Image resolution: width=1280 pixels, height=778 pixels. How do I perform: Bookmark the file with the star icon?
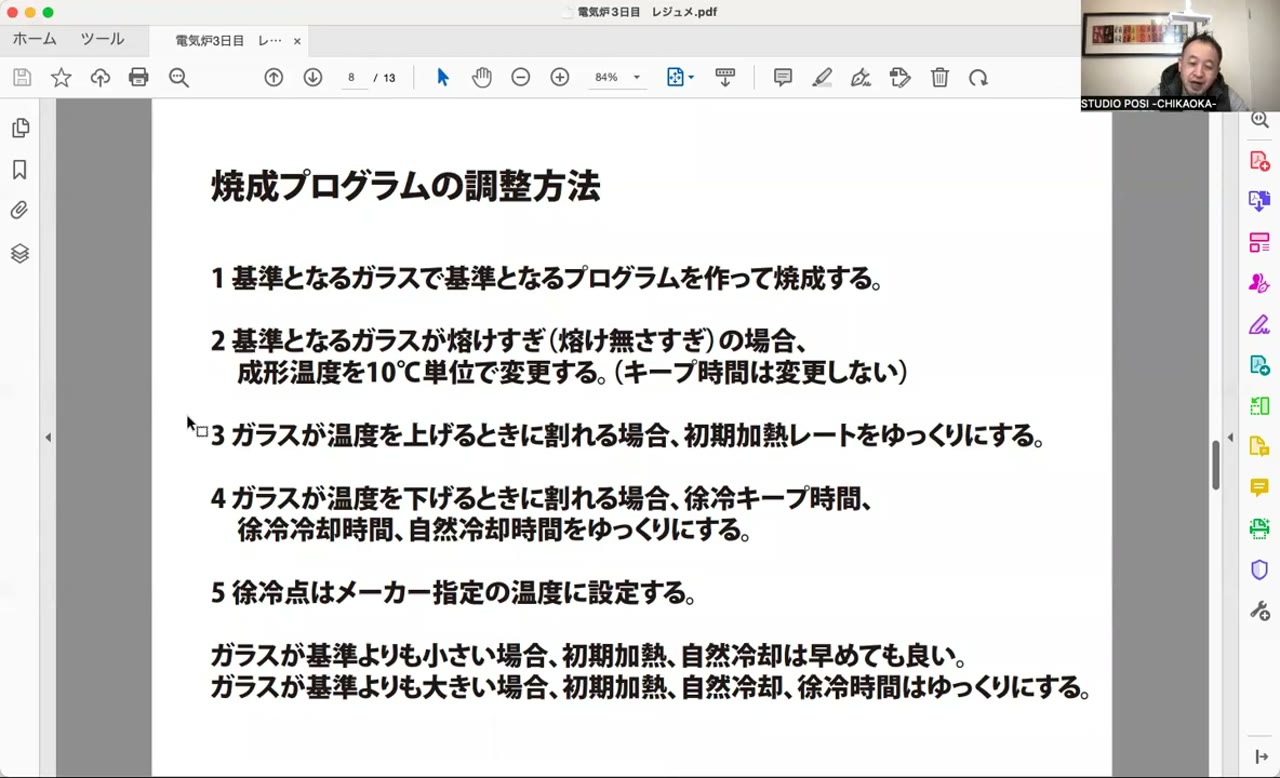(x=61, y=77)
